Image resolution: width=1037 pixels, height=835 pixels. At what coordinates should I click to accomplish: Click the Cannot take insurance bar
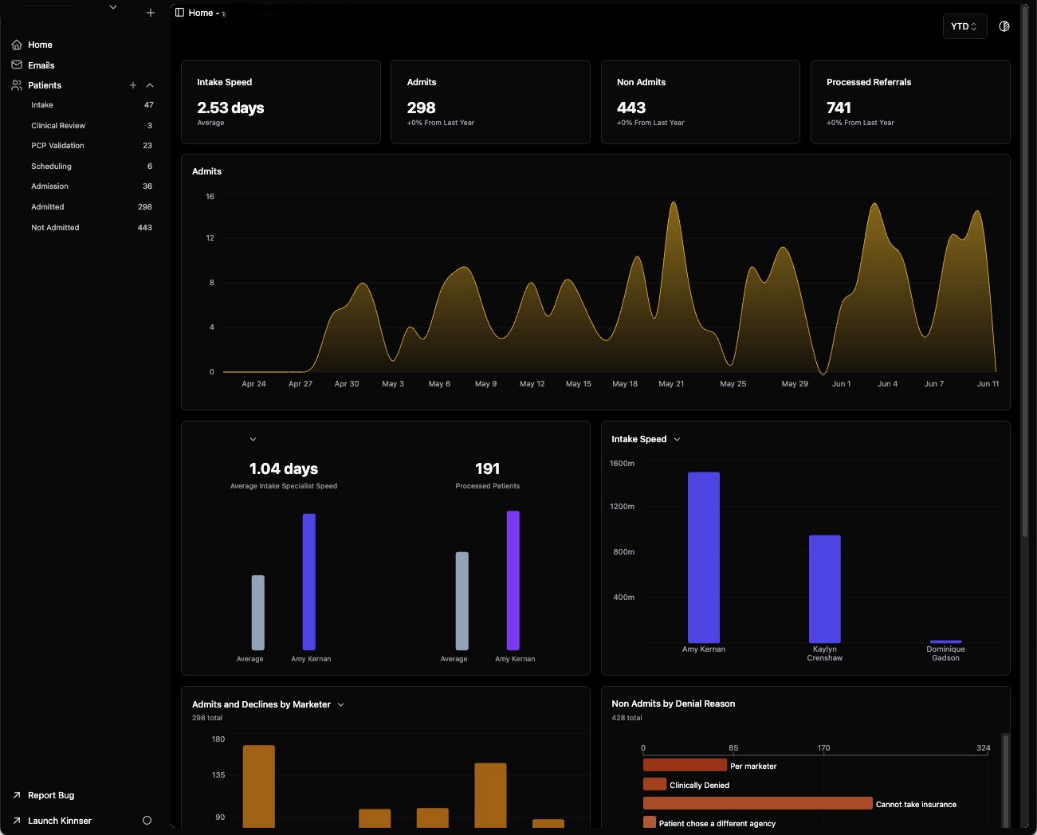[757, 803]
